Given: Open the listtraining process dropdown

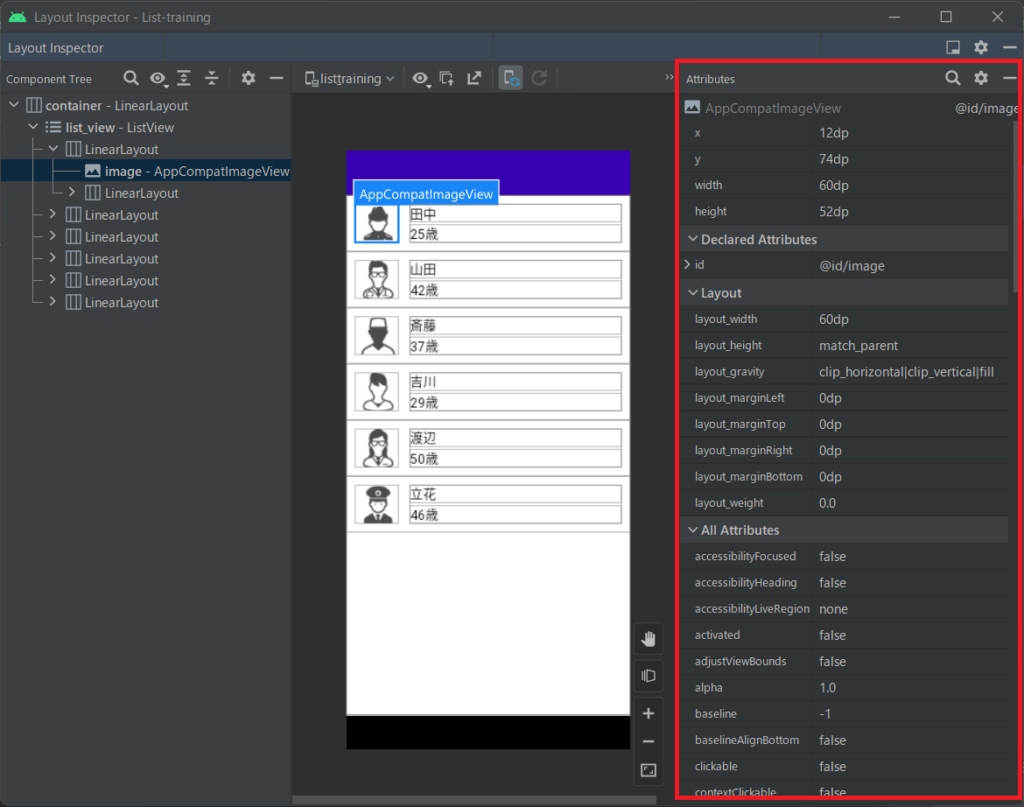Looking at the screenshot, I should 348,78.
